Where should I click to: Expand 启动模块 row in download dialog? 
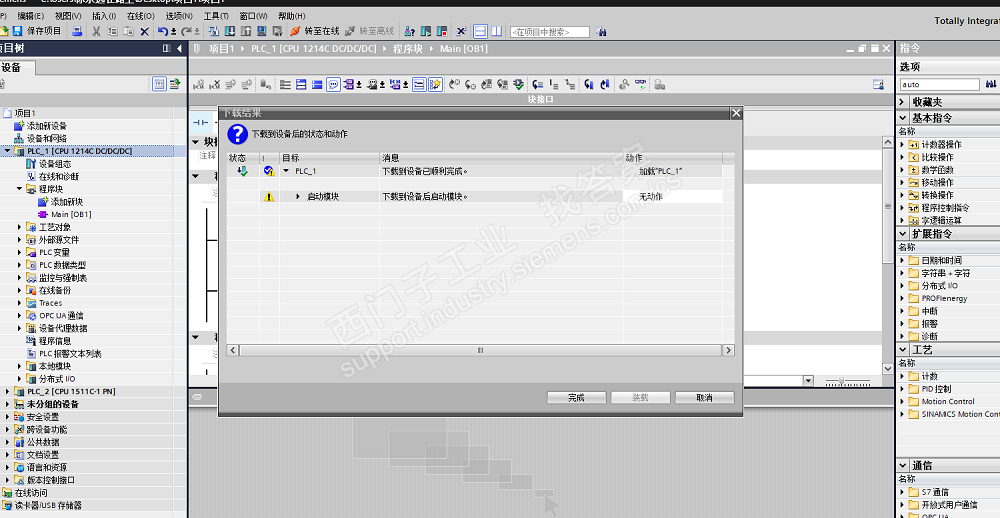[x=298, y=196]
